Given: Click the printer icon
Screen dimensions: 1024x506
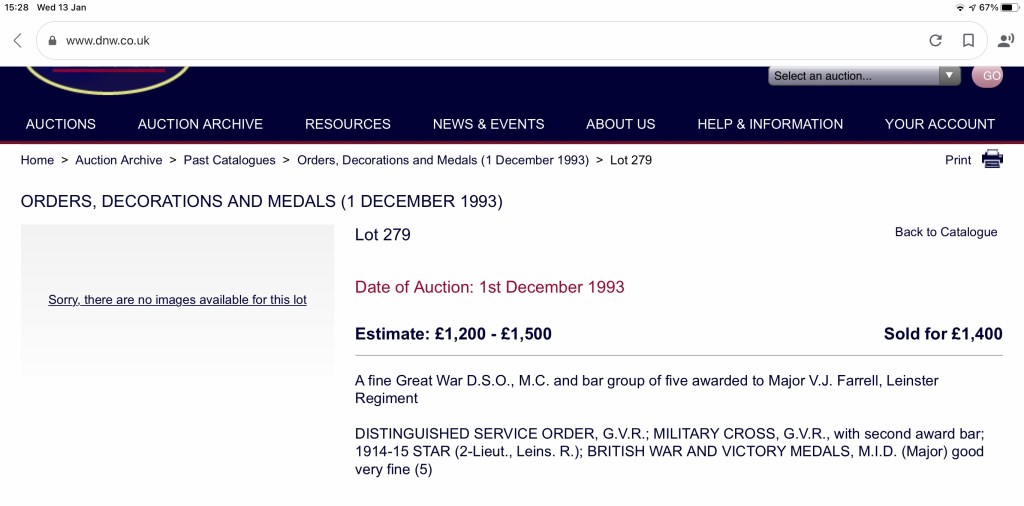Looking at the screenshot, I should tap(992, 159).
